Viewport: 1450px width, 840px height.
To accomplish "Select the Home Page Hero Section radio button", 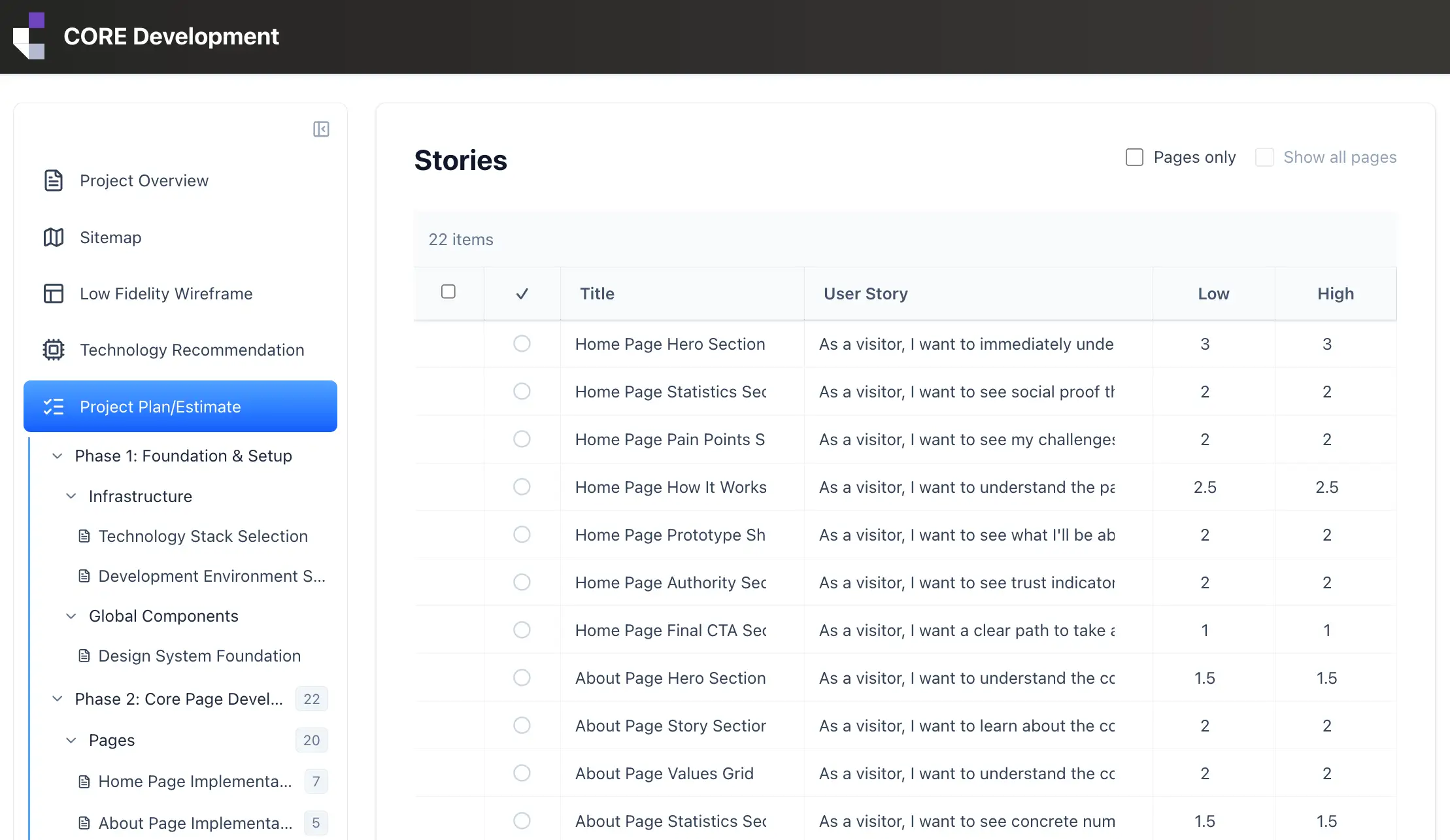I will point(521,343).
